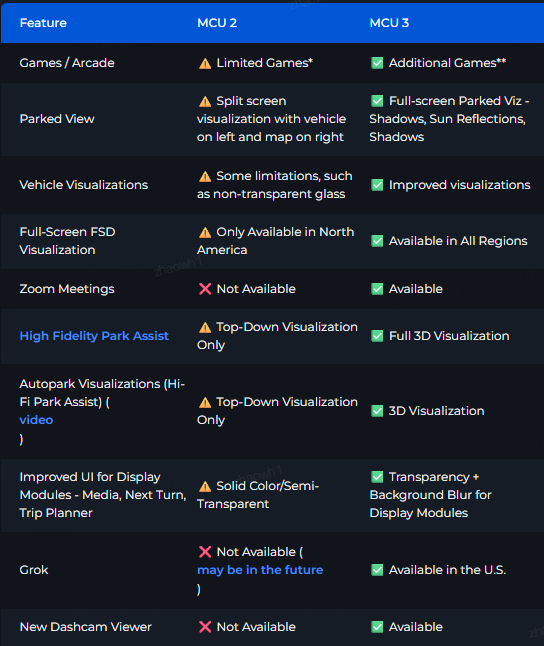
Task: Click the 'Autopark Visualizations (Hi-Fi Park Assist)' text
Action: click(102, 393)
